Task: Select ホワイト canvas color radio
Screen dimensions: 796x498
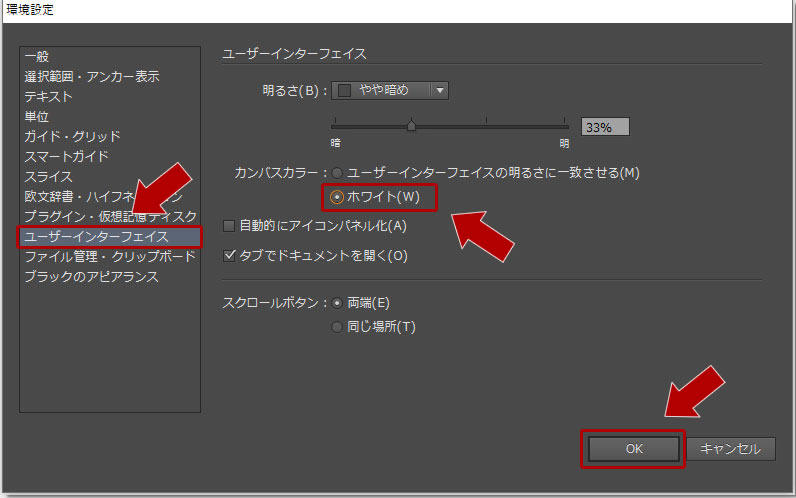Action: point(337,197)
